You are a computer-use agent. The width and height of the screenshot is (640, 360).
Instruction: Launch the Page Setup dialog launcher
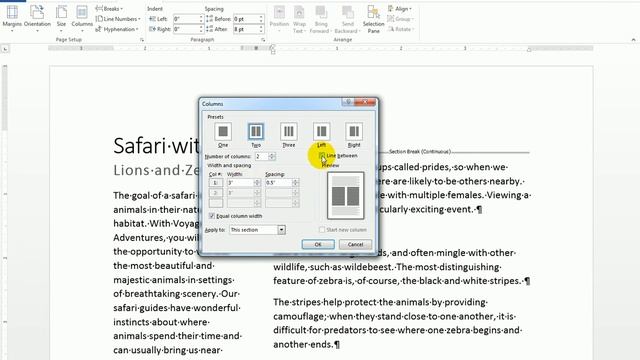(x=142, y=40)
